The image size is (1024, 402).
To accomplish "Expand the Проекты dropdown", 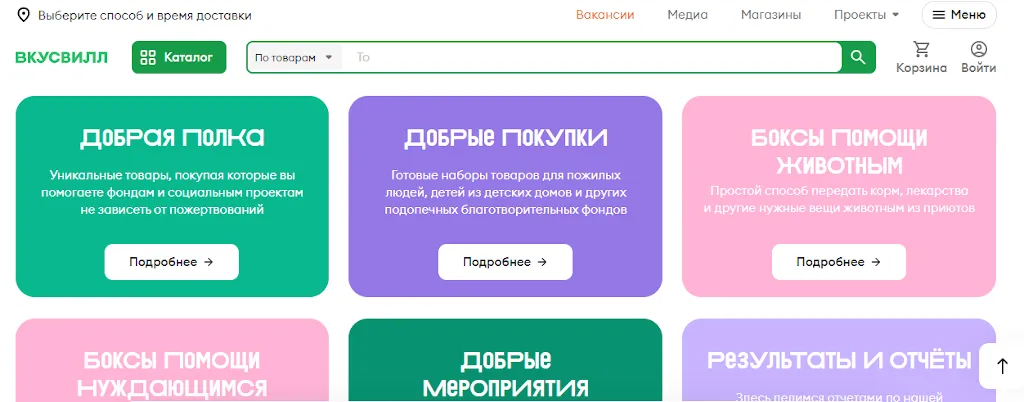I will tap(866, 15).
